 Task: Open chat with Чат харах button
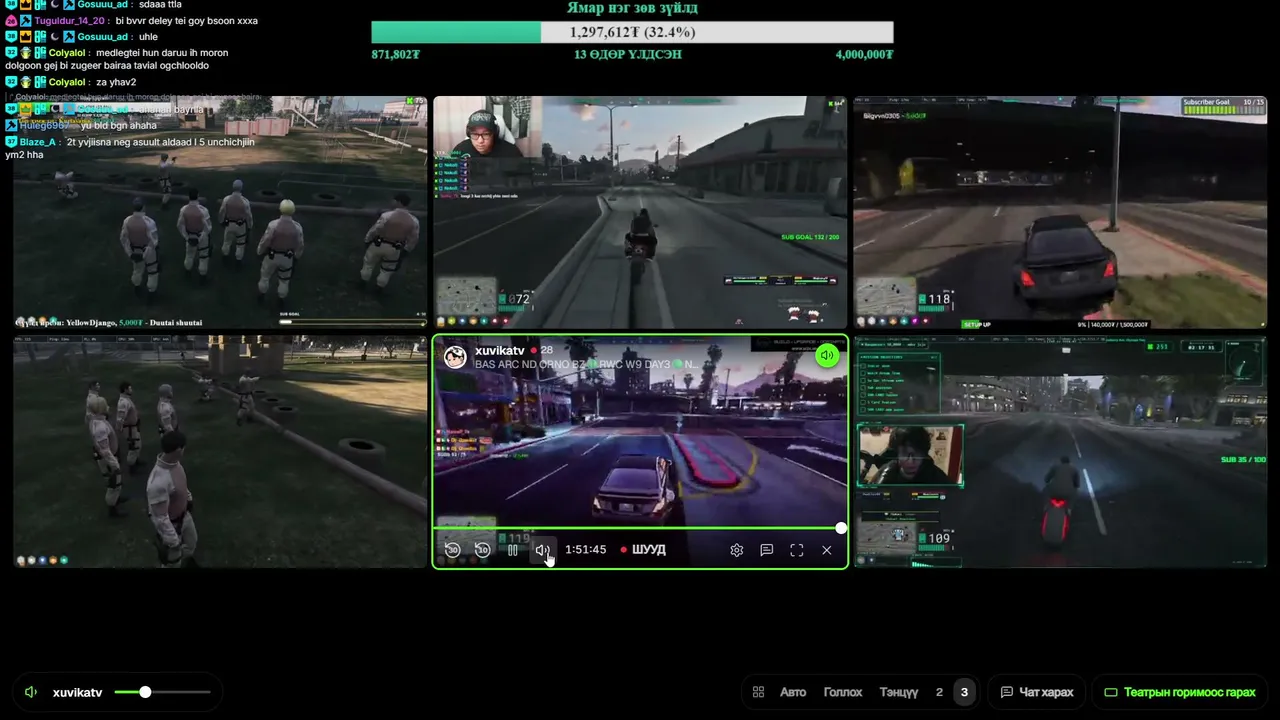[x=1037, y=692]
